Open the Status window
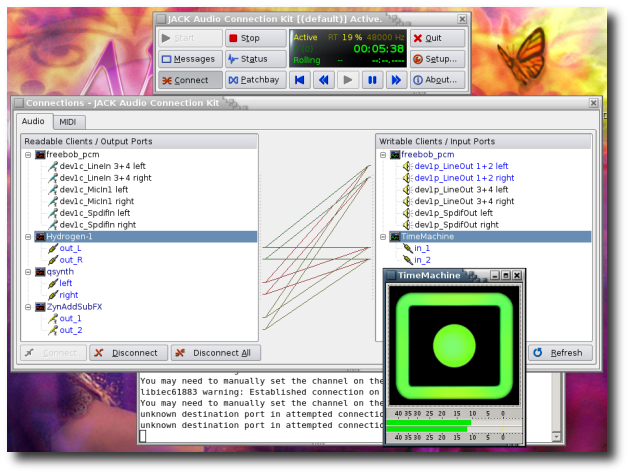Image resolution: width=630 pixels, height=475 pixels. pyautogui.click(x=255, y=59)
